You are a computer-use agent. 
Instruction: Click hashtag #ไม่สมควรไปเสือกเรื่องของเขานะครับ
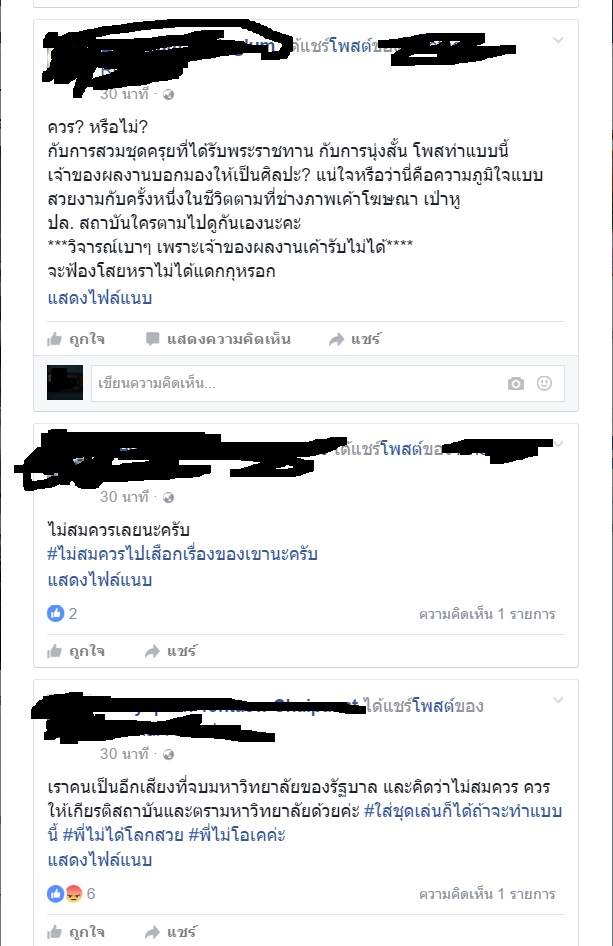(x=182, y=554)
